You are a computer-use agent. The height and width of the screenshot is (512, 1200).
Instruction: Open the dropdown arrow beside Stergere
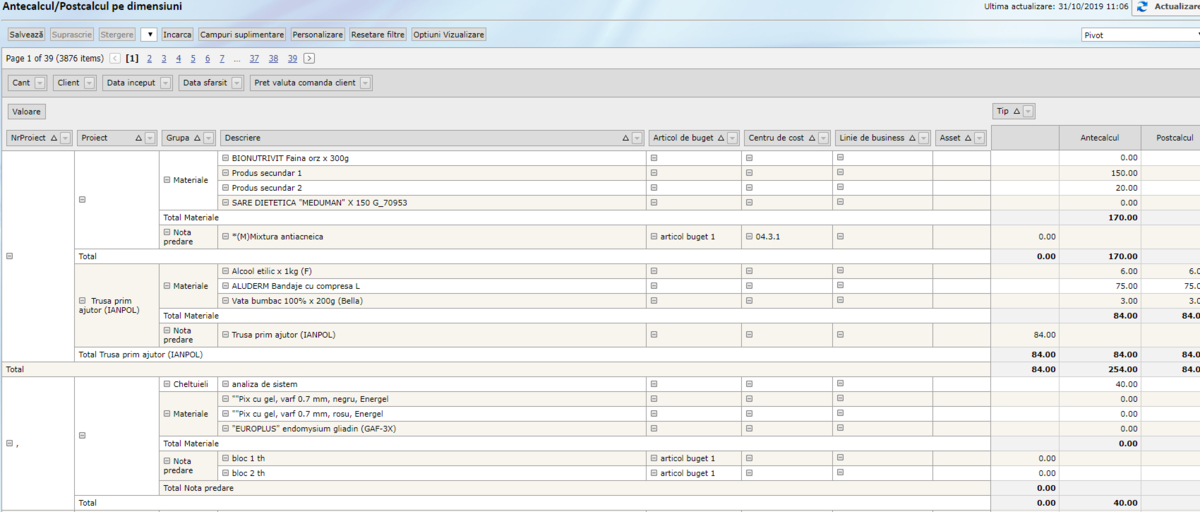149,34
